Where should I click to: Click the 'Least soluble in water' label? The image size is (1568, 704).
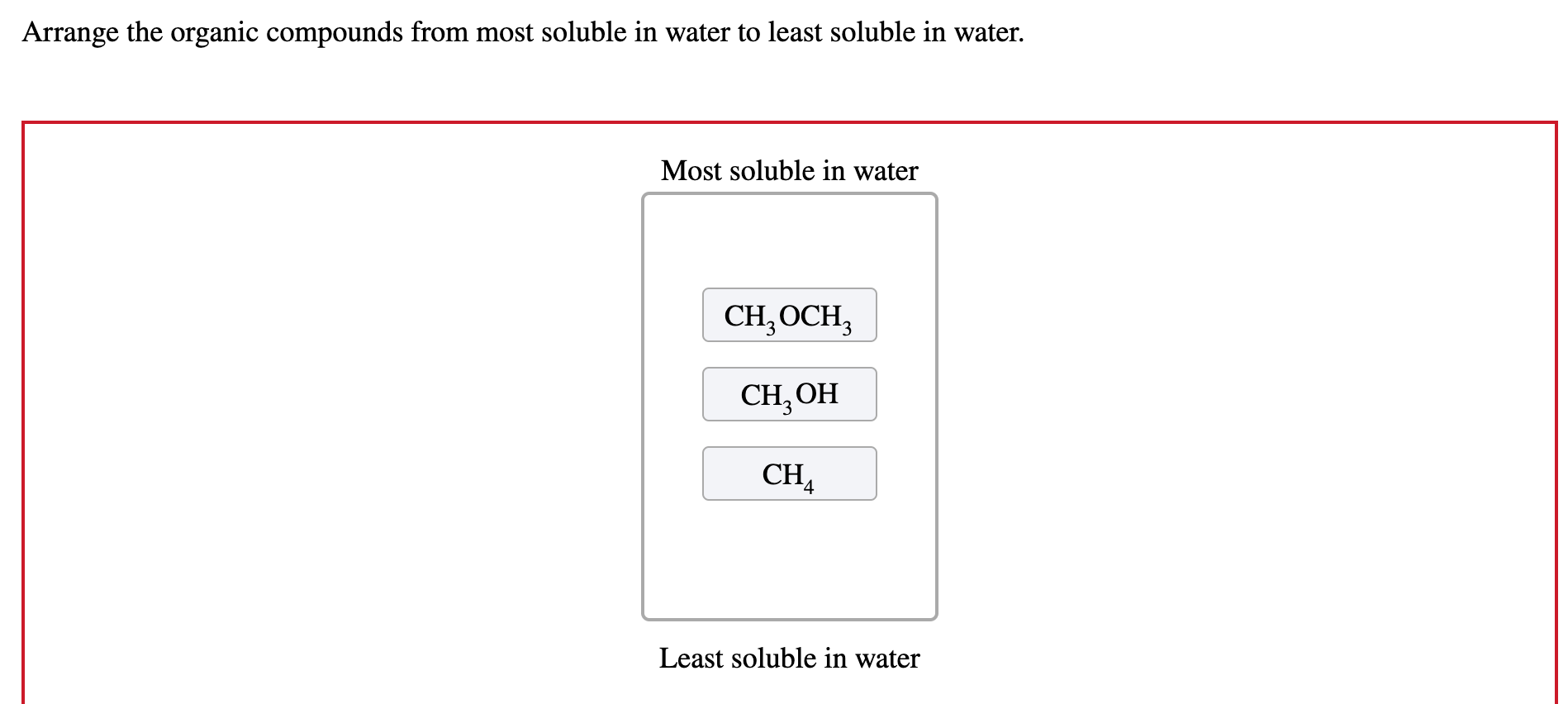[x=788, y=659]
